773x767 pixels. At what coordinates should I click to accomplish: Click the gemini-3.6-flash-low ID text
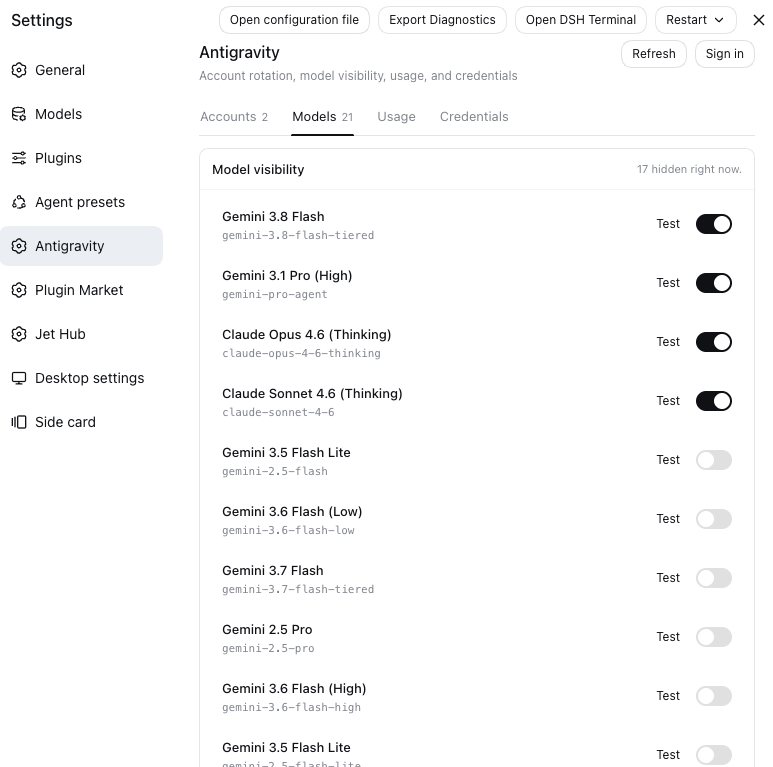tap(288, 530)
